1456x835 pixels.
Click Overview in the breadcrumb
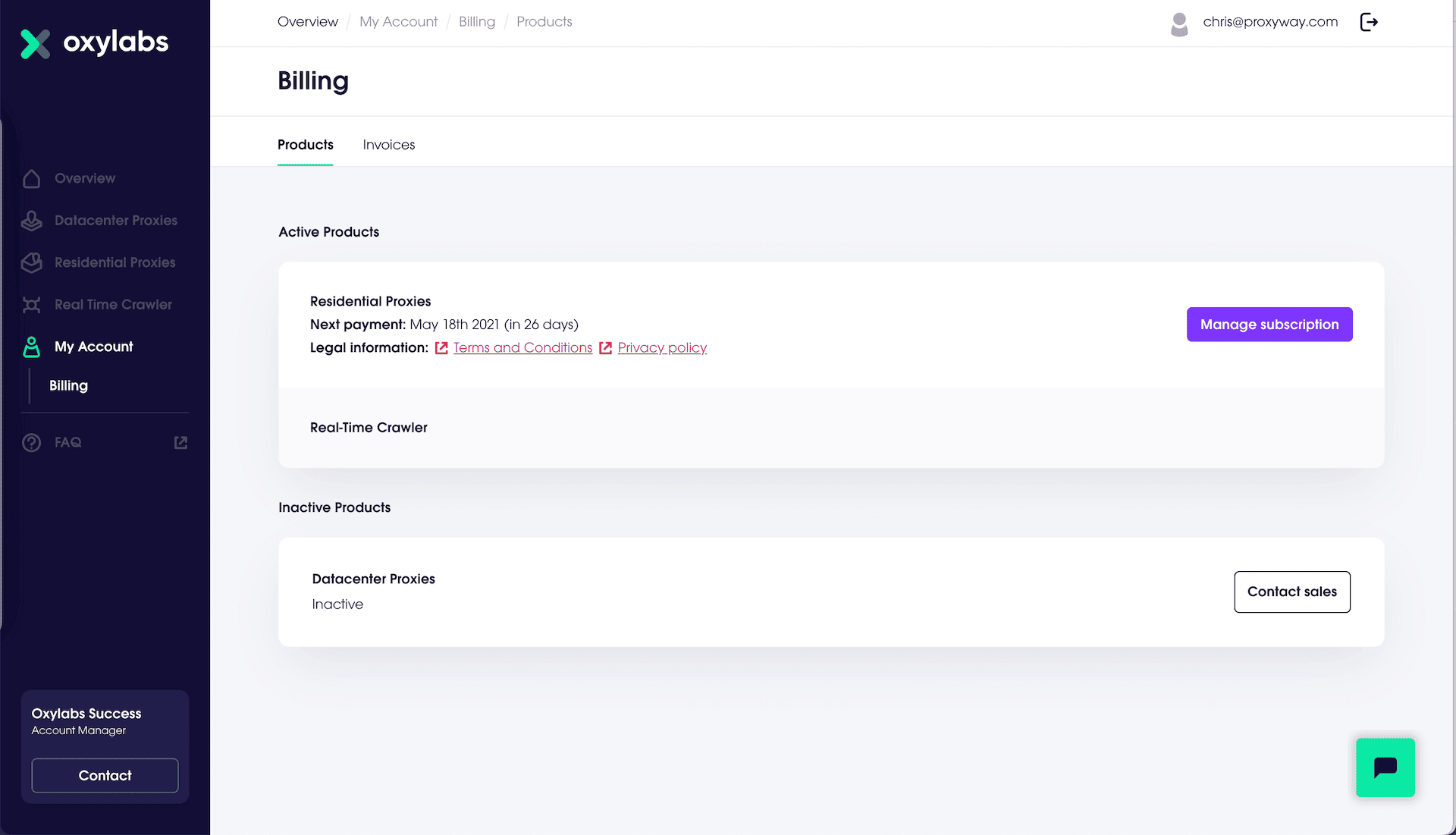pyautogui.click(x=307, y=22)
